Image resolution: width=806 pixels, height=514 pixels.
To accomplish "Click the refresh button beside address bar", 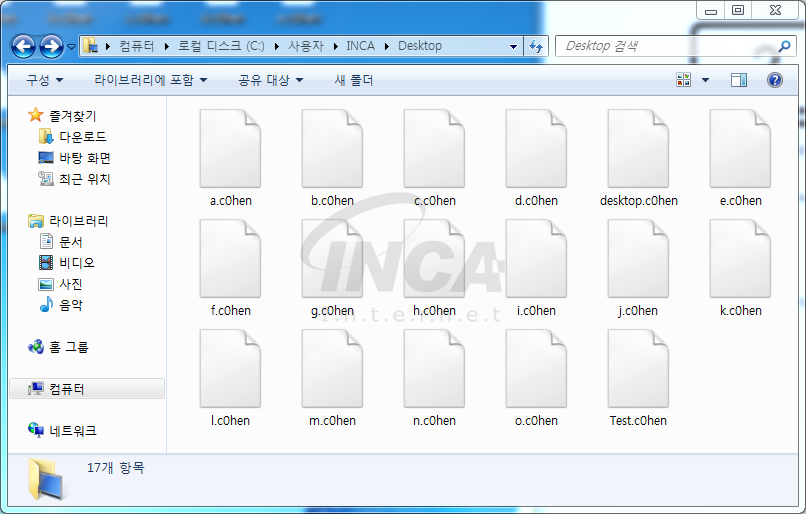I will (536, 46).
